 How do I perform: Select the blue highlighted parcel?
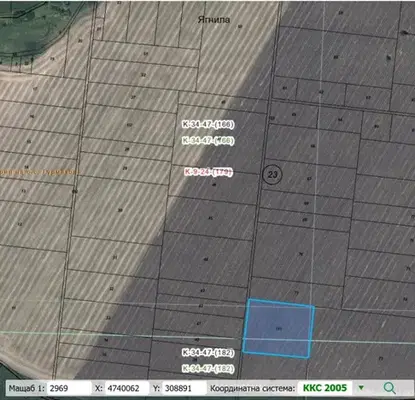tap(278, 329)
